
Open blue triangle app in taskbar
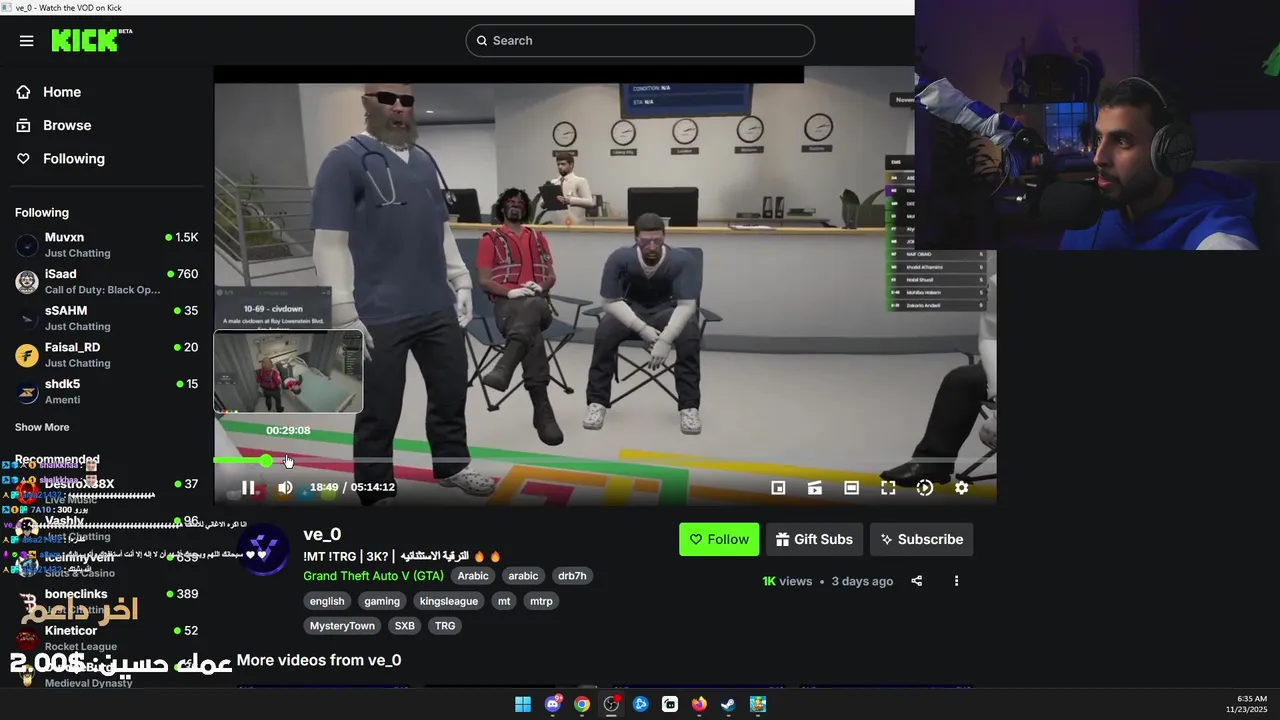tap(641, 704)
